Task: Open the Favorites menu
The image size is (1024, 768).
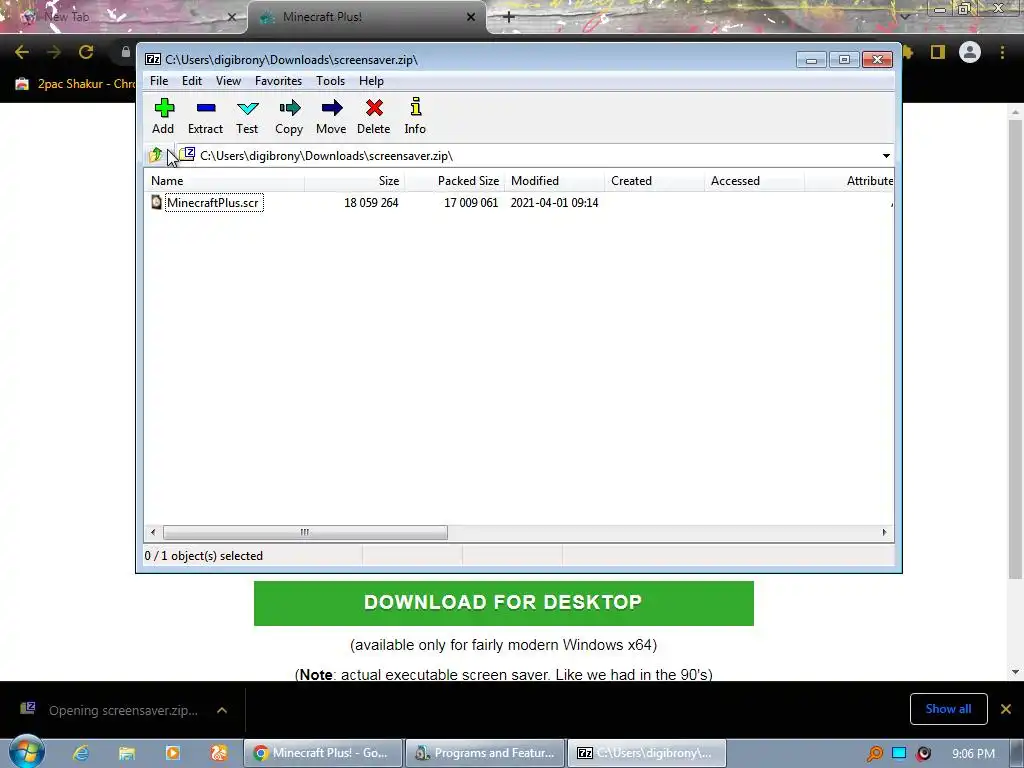Action: coord(278,81)
